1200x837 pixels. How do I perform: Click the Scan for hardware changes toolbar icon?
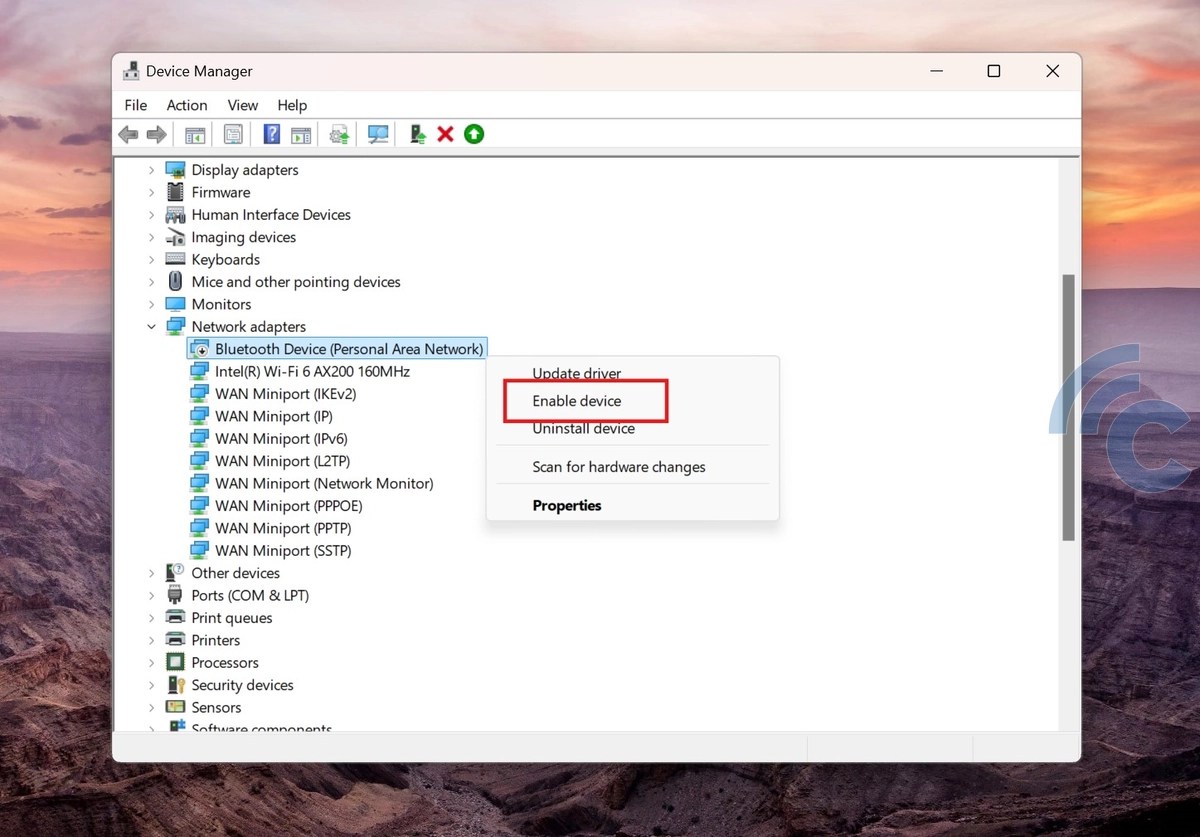(x=377, y=133)
